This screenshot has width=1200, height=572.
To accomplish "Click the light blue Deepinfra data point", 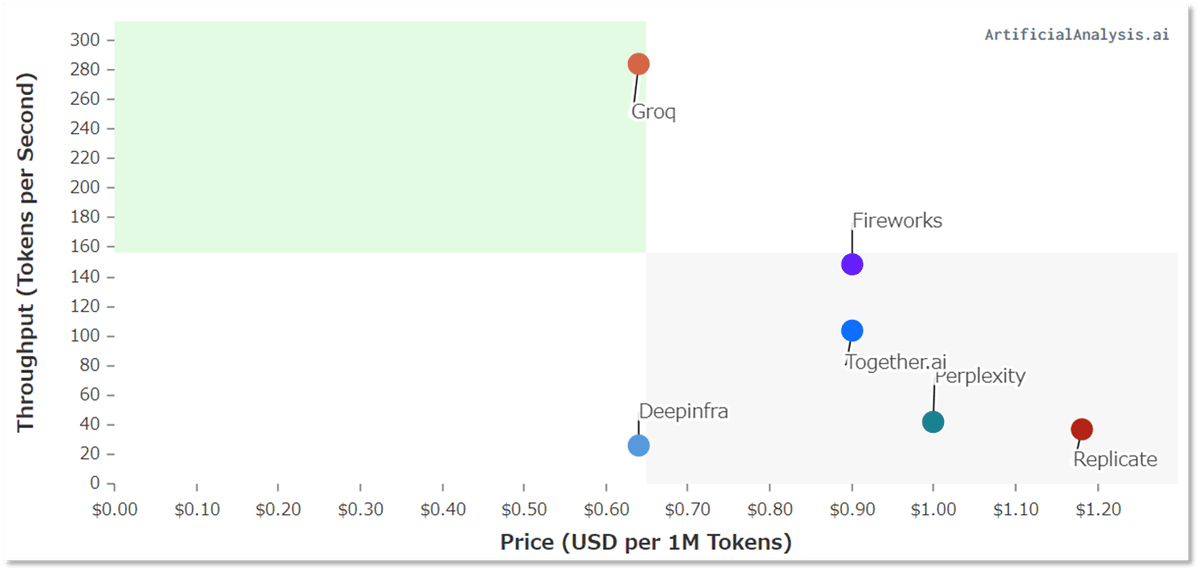I will point(638,446).
